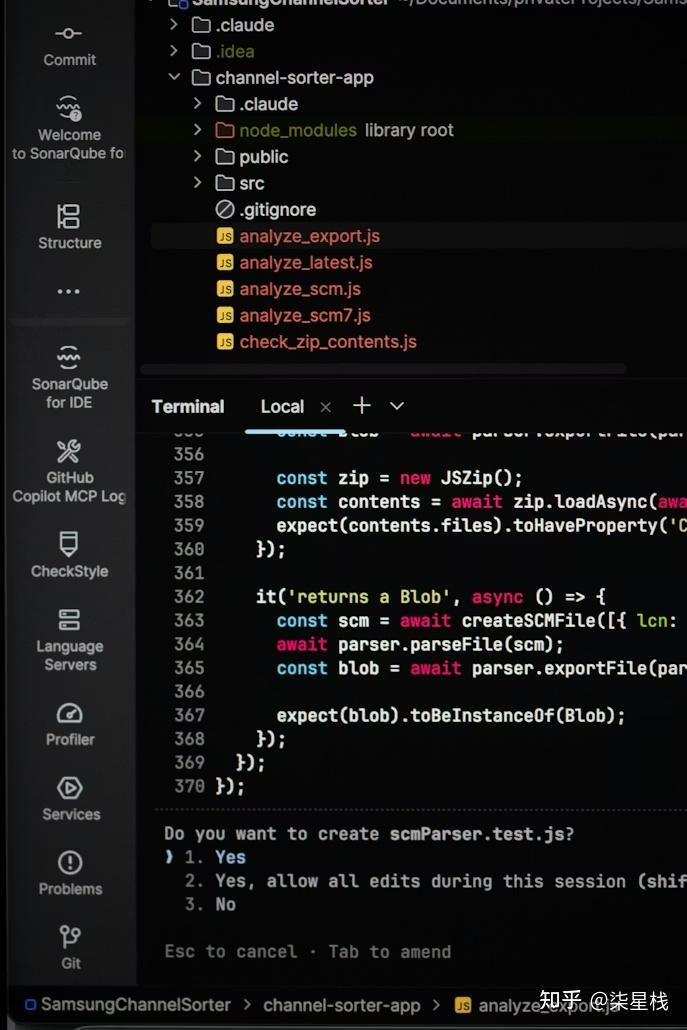The image size is (687, 1030).
Task: Open the Problems tool window
Action: (70, 873)
